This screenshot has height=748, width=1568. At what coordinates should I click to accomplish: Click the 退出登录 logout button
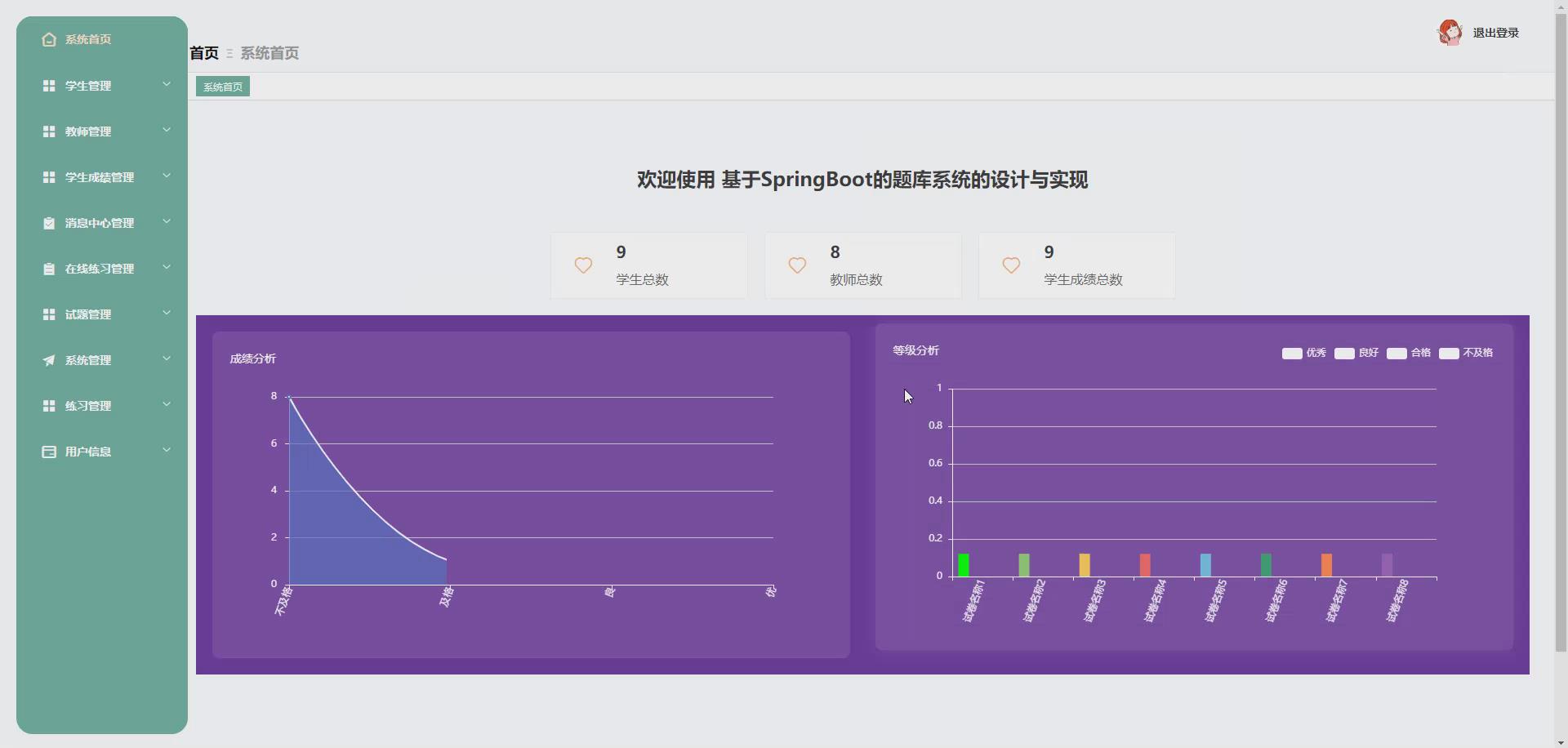[1495, 33]
